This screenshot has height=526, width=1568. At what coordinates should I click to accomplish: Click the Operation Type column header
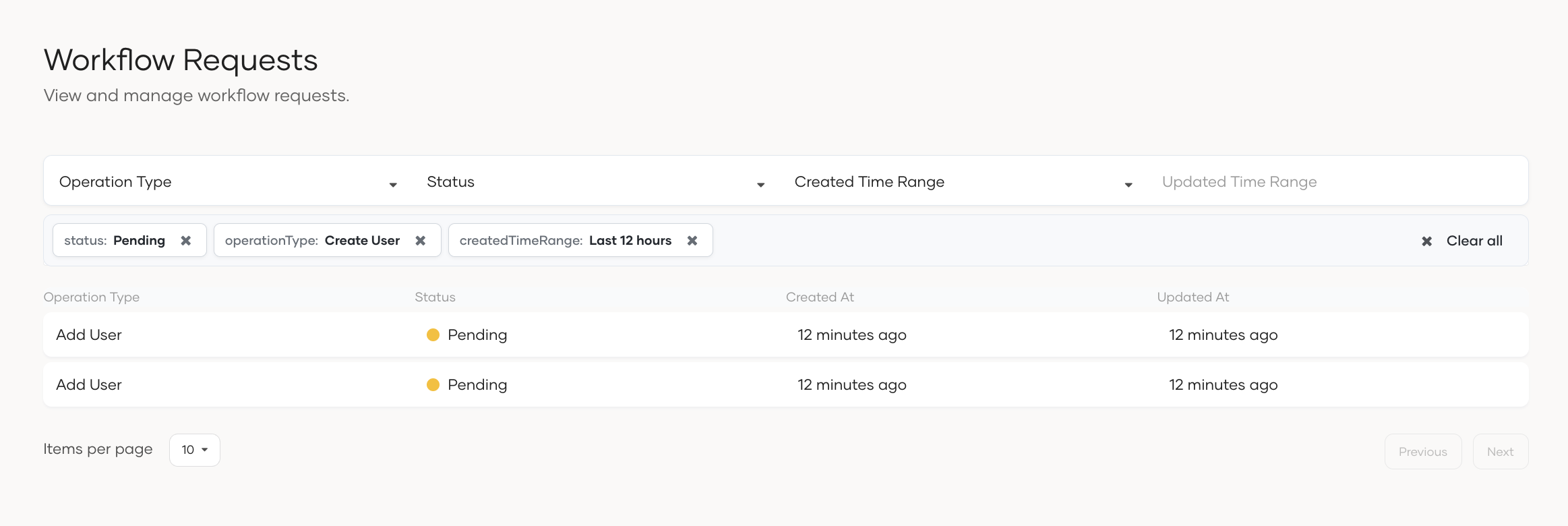click(92, 297)
